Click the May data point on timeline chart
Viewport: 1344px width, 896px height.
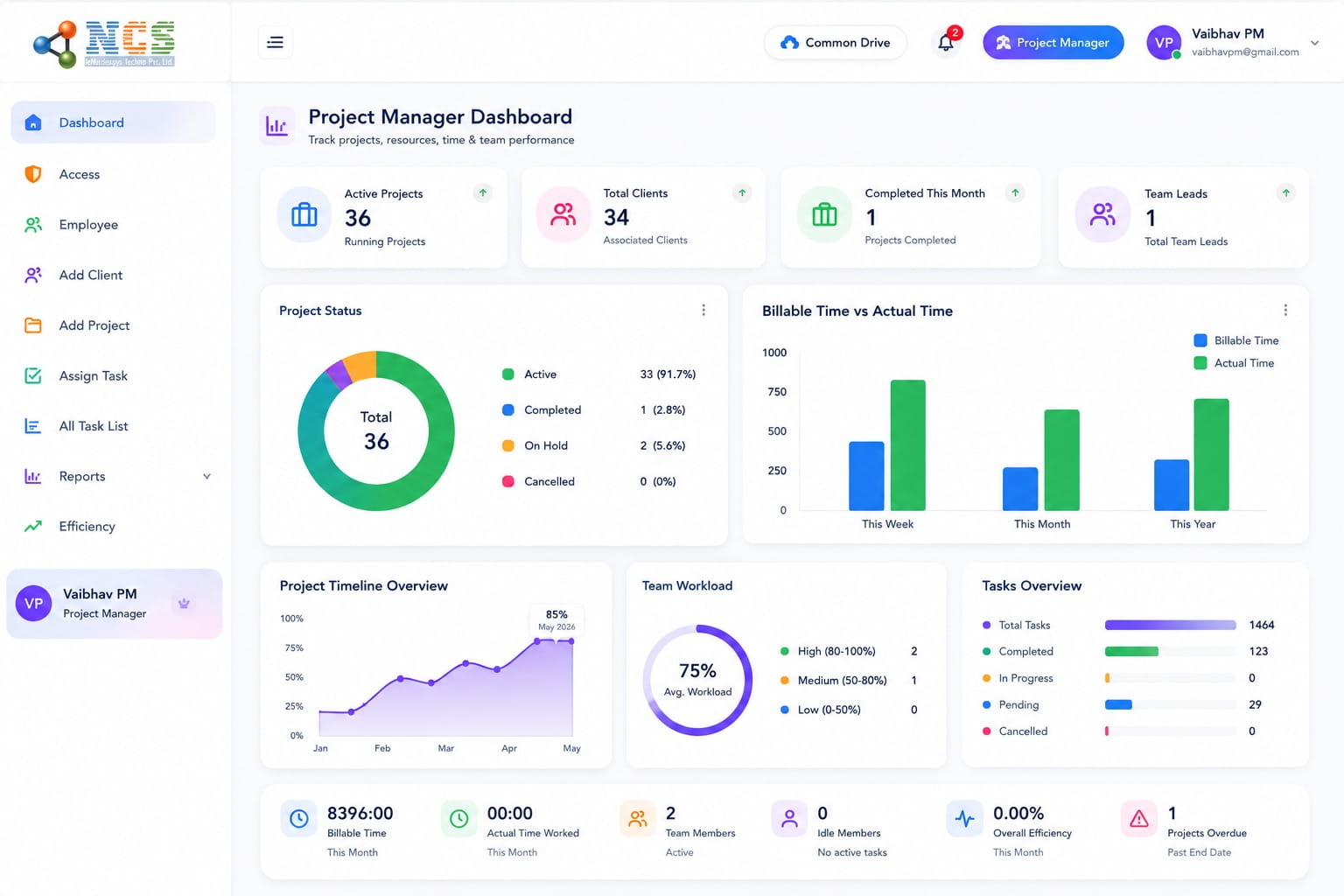[x=571, y=641]
